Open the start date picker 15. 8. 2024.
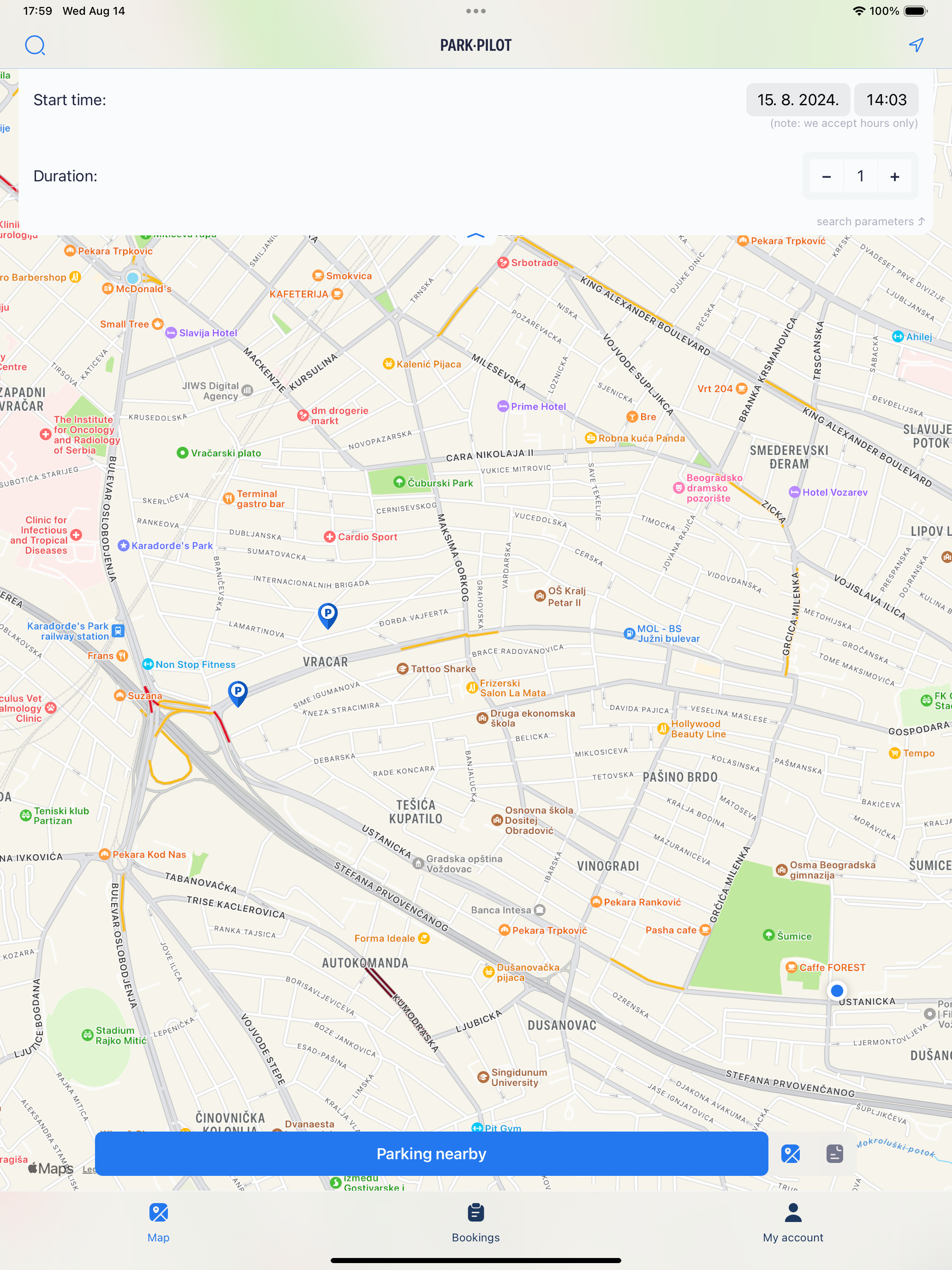This screenshot has width=952, height=1270. (x=797, y=100)
